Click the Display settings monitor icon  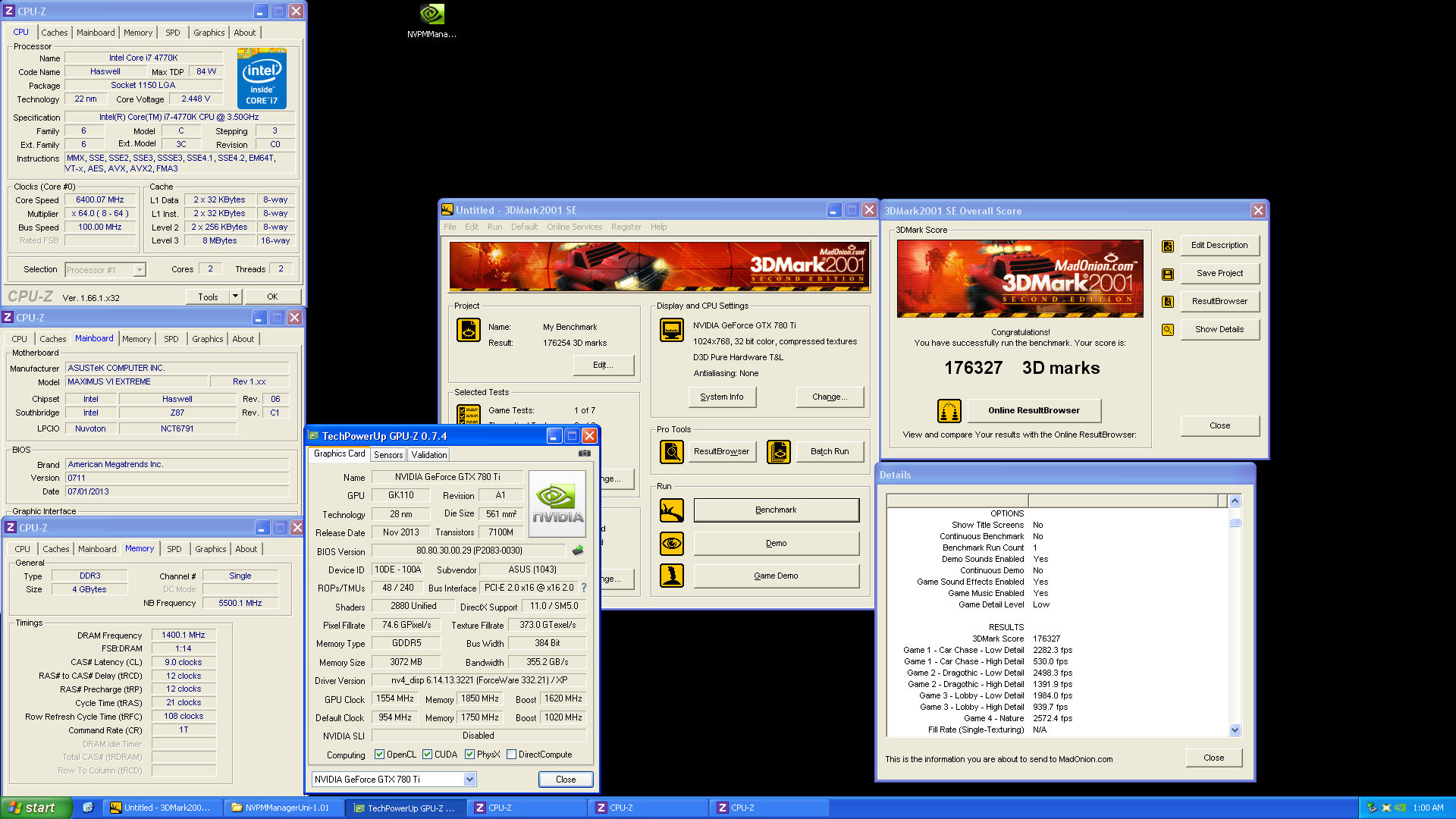point(672,330)
